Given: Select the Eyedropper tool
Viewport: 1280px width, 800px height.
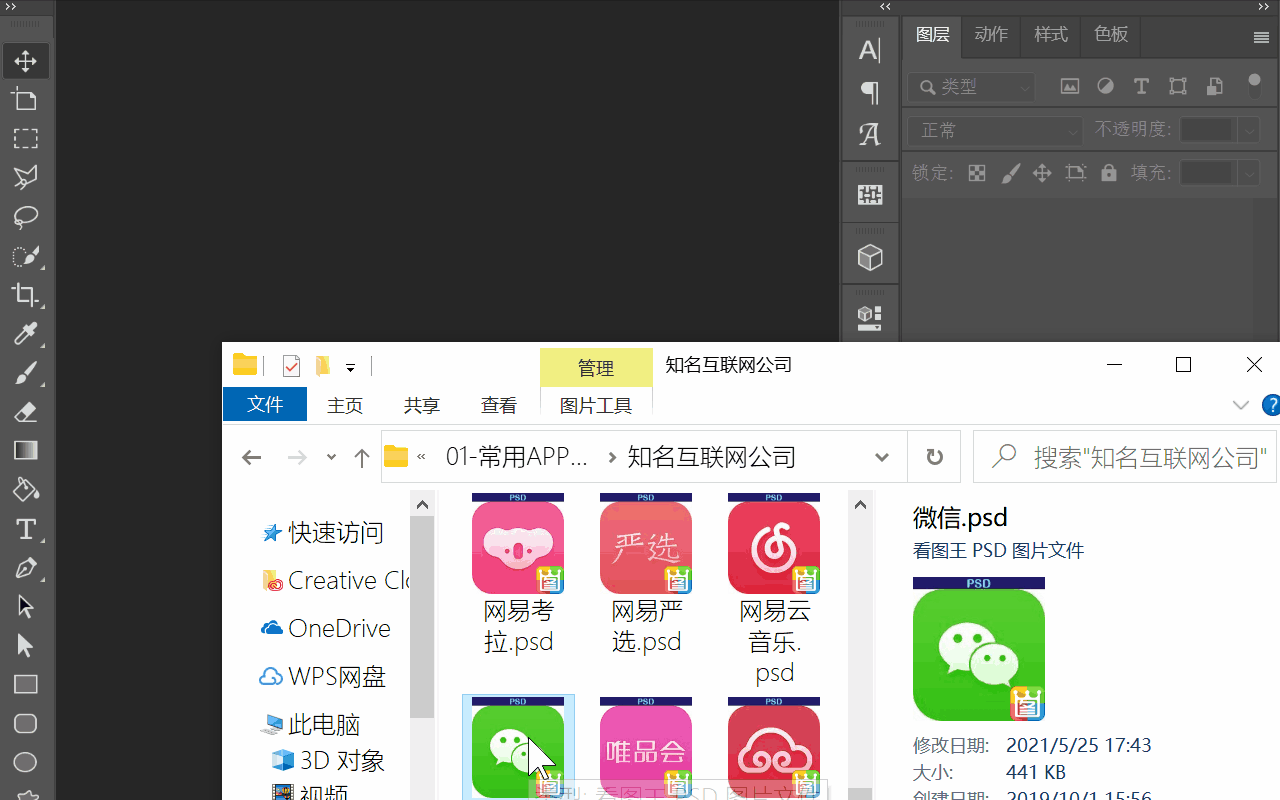Looking at the screenshot, I should (25, 334).
